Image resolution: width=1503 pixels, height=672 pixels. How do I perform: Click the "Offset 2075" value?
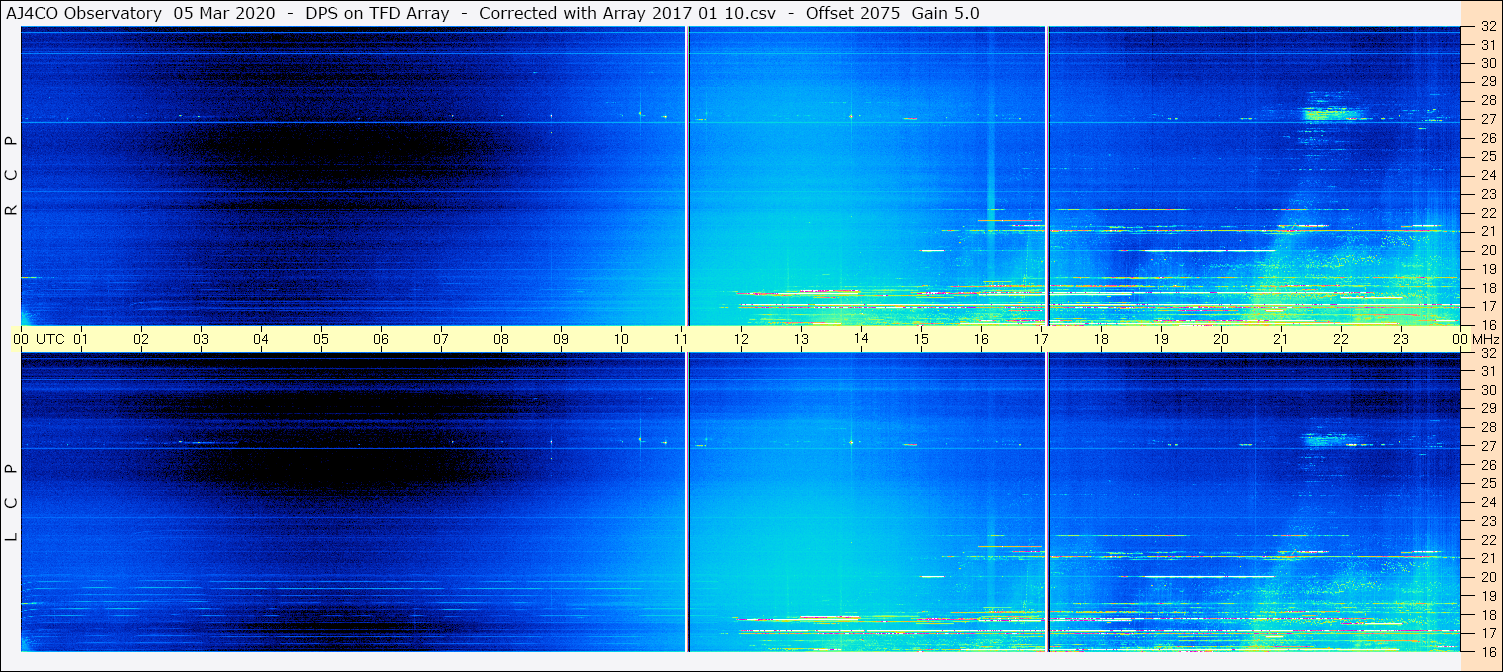(853, 13)
